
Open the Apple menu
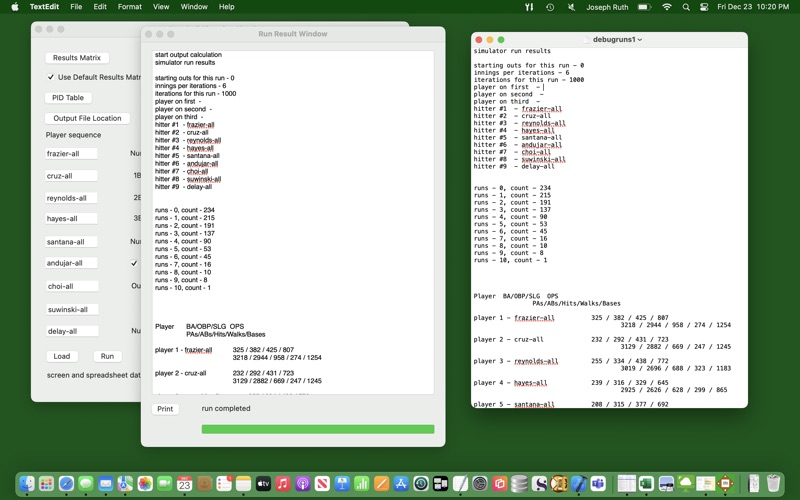click(15, 7)
